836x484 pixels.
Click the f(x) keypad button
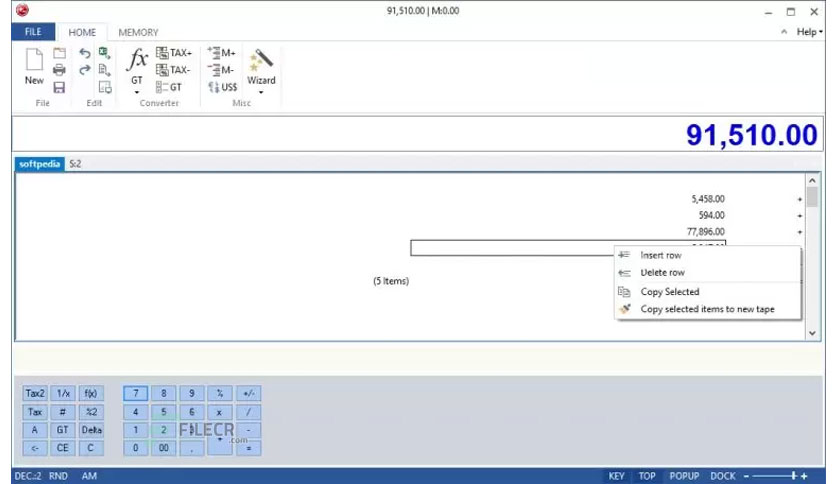click(x=91, y=393)
